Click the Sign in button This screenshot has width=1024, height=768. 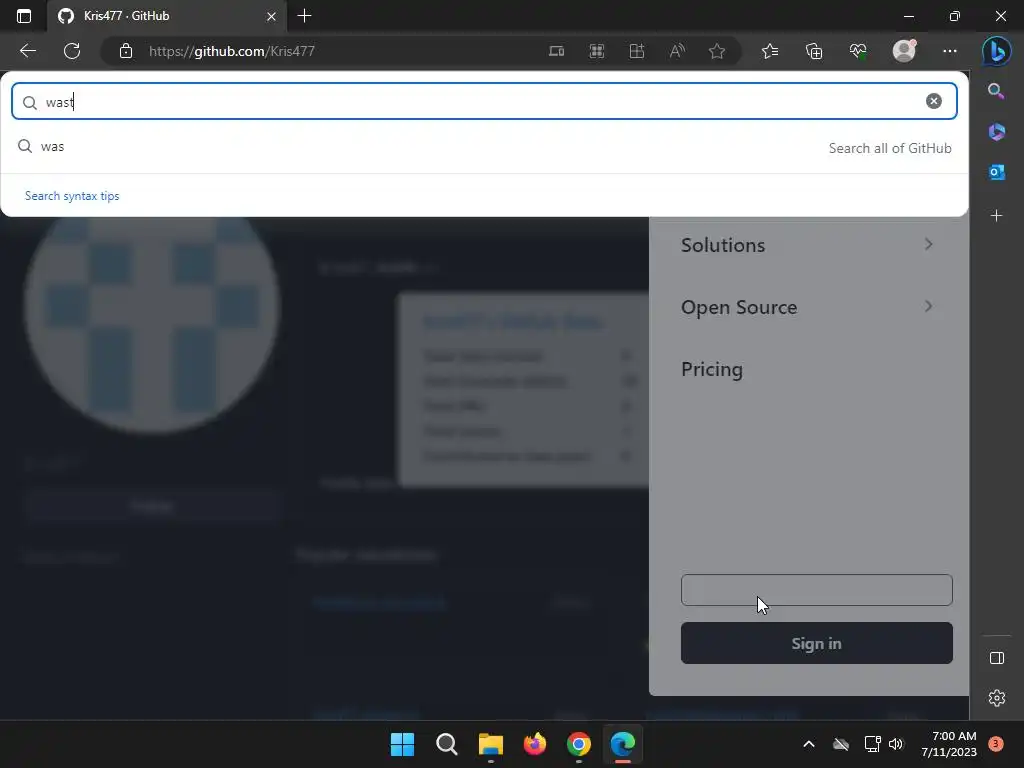tap(816, 643)
